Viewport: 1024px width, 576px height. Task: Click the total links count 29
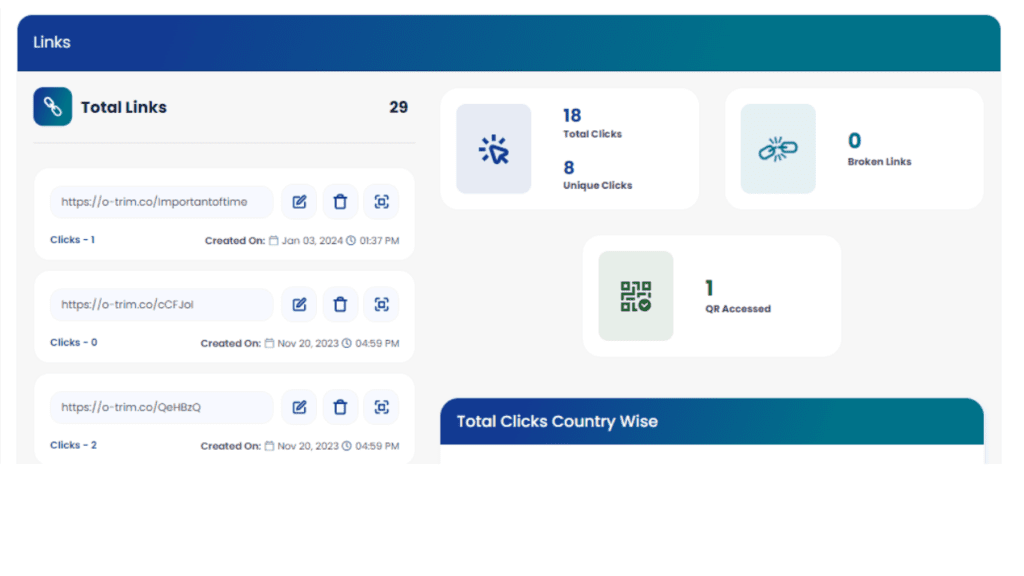click(x=398, y=107)
